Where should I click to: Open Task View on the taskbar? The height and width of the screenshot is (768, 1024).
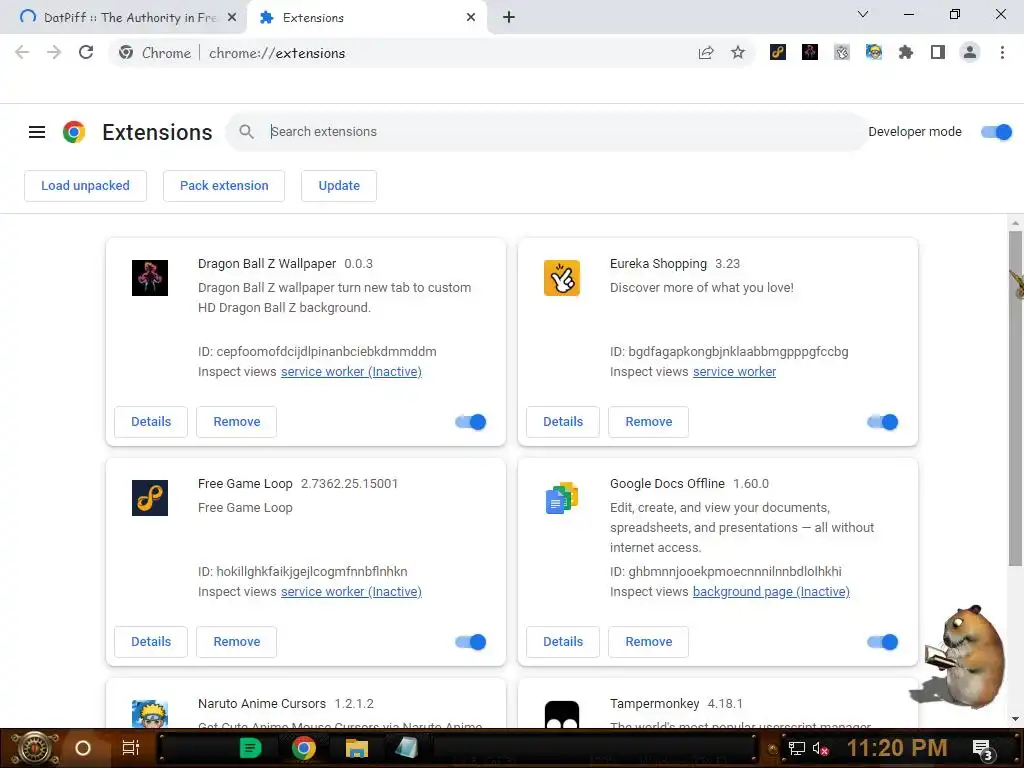[131, 748]
